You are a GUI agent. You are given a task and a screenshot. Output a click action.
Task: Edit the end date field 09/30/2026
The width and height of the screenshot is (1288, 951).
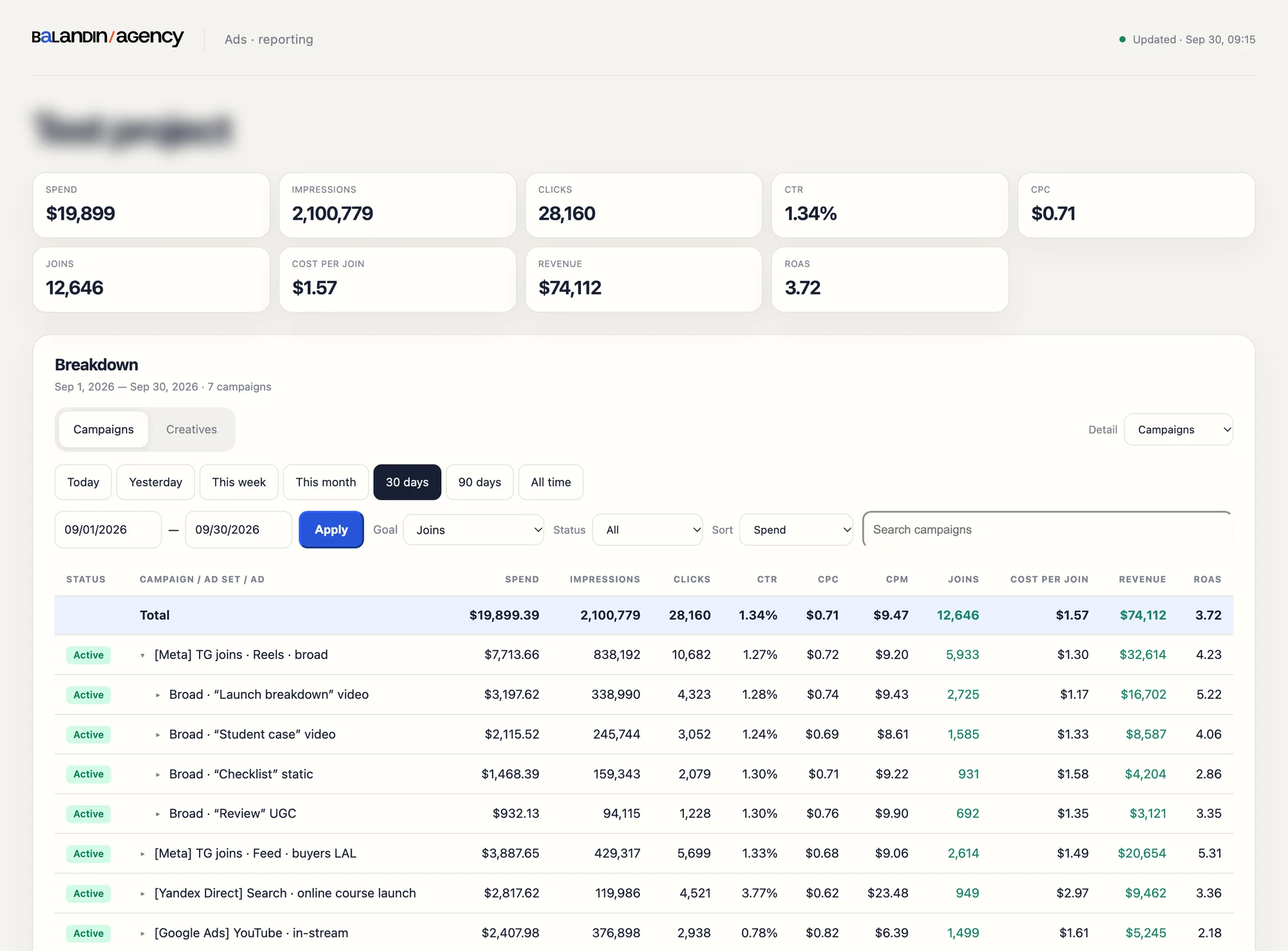(239, 530)
